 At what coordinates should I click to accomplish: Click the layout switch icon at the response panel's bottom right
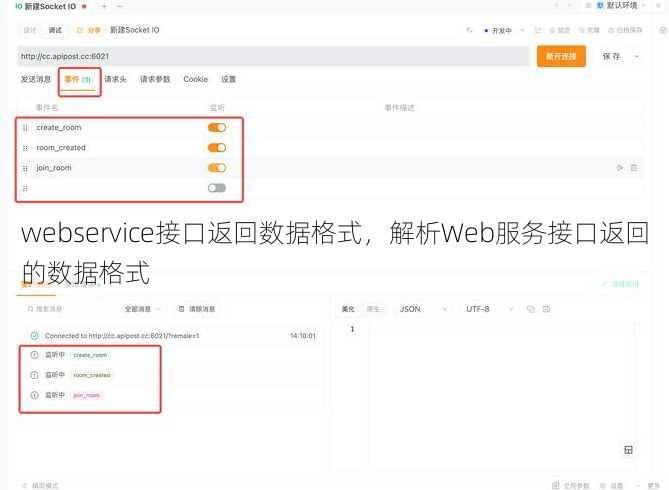pyautogui.click(x=628, y=449)
